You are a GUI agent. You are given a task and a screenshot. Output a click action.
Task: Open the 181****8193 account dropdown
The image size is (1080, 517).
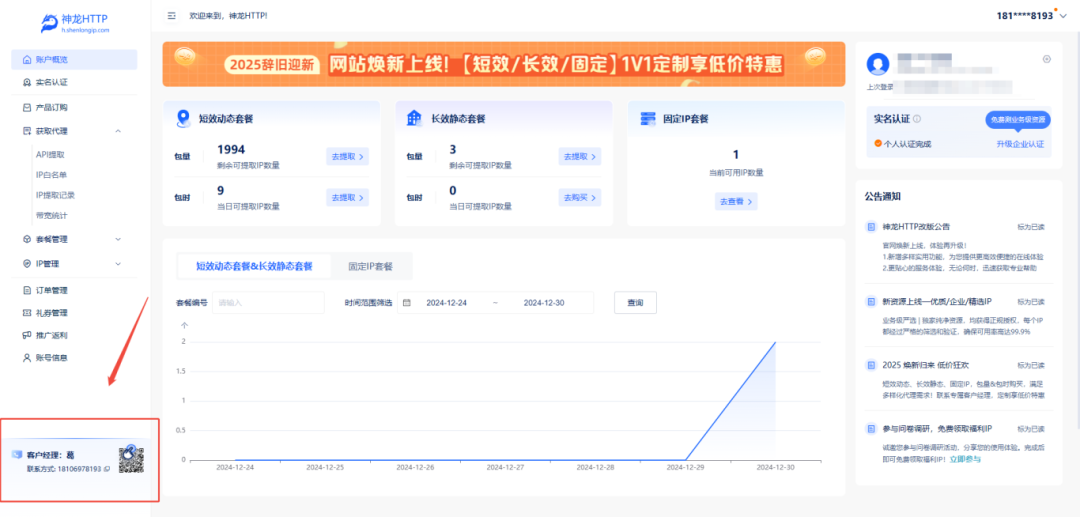pos(1033,15)
